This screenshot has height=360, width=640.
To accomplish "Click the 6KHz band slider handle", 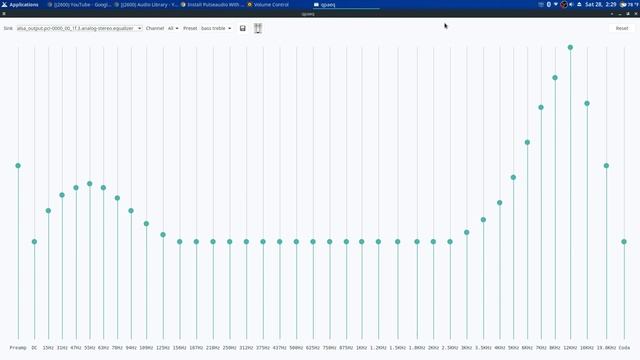I will pos(527,142).
